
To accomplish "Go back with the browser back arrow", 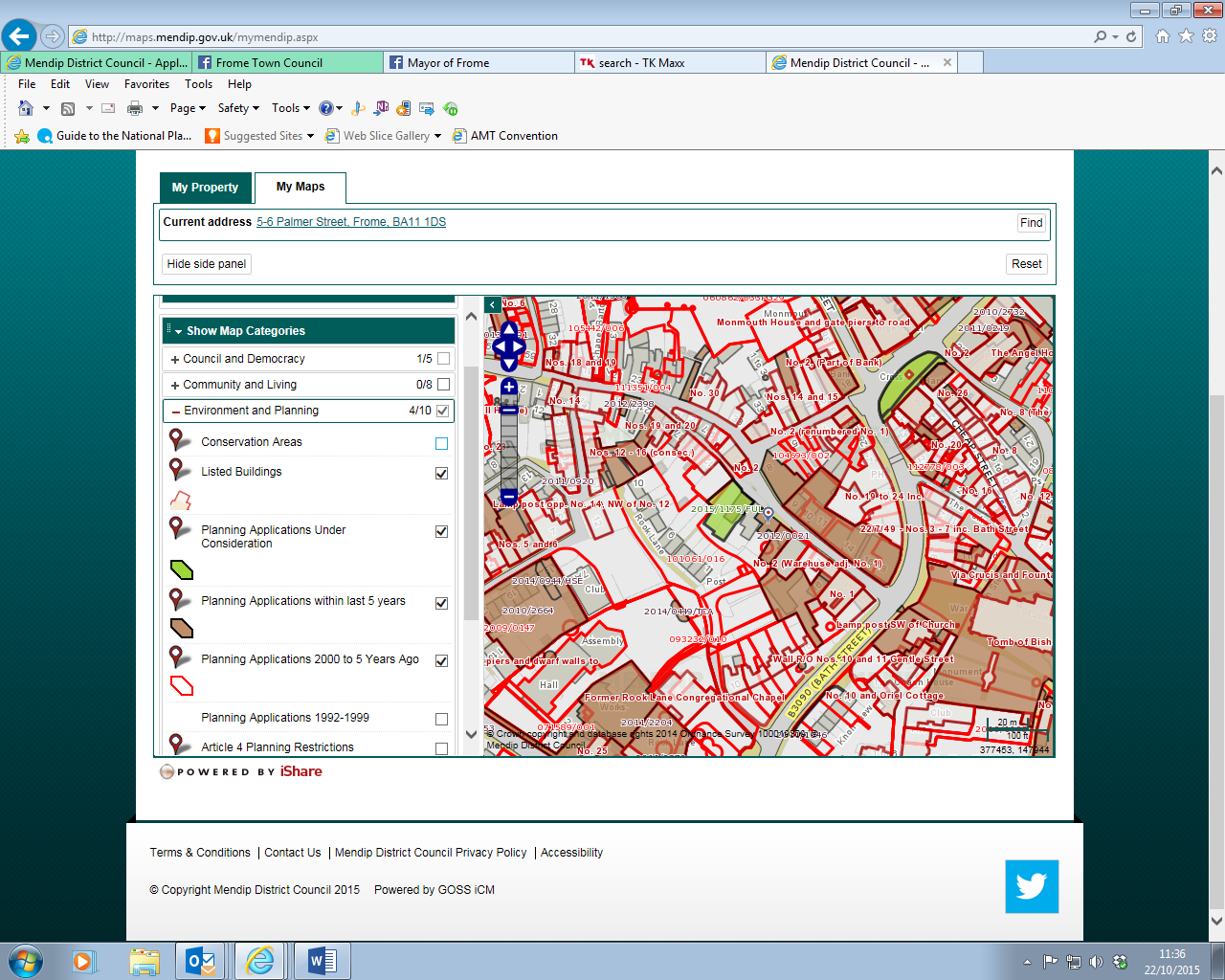I will (x=19, y=36).
